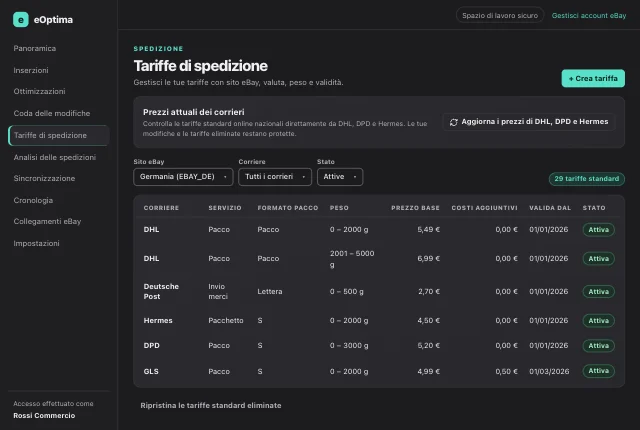Image resolution: width=640 pixels, height=430 pixels.
Task: Click the 2,70 € price cell
Action: coord(429,292)
